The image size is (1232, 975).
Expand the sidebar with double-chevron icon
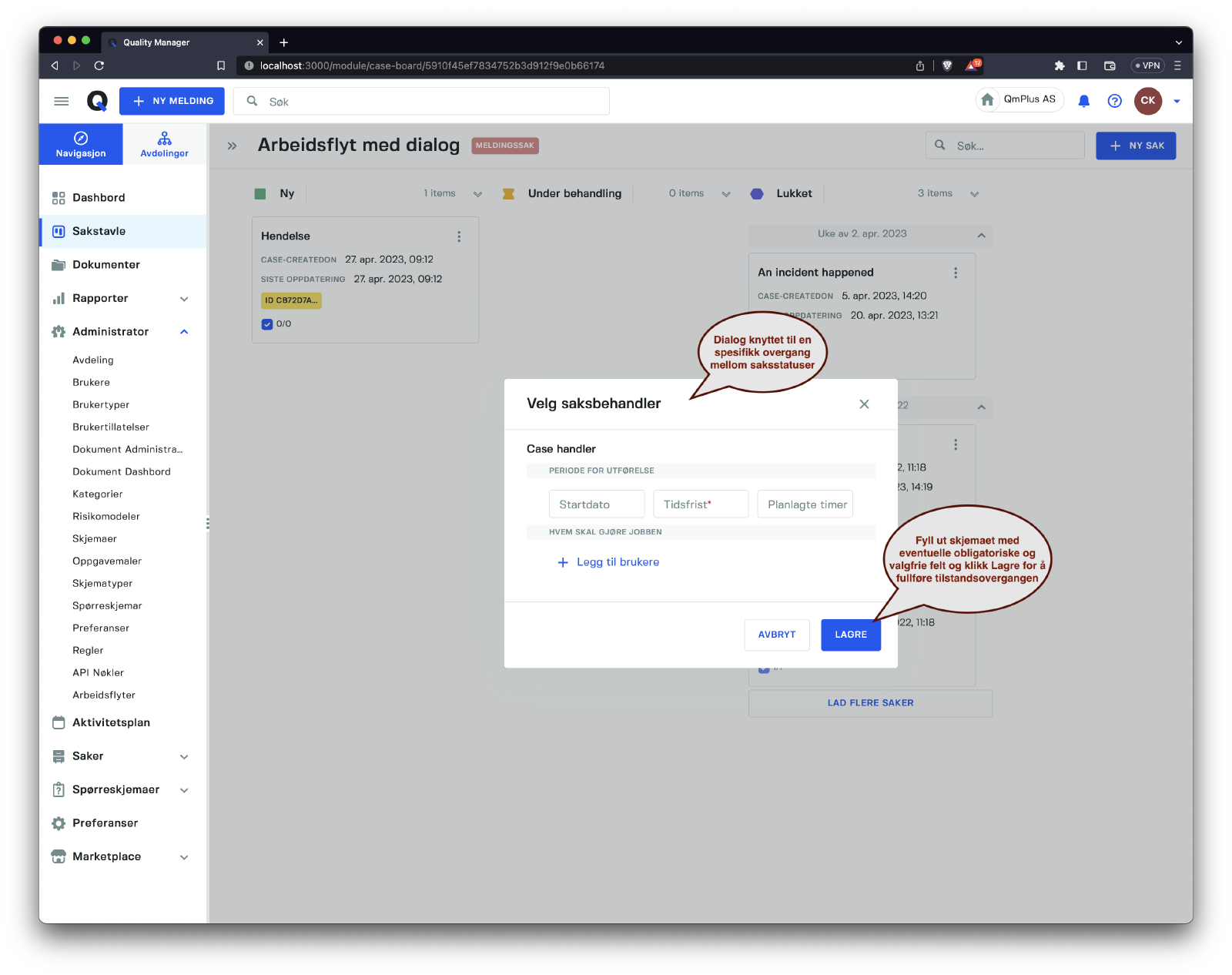click(232, 146)
